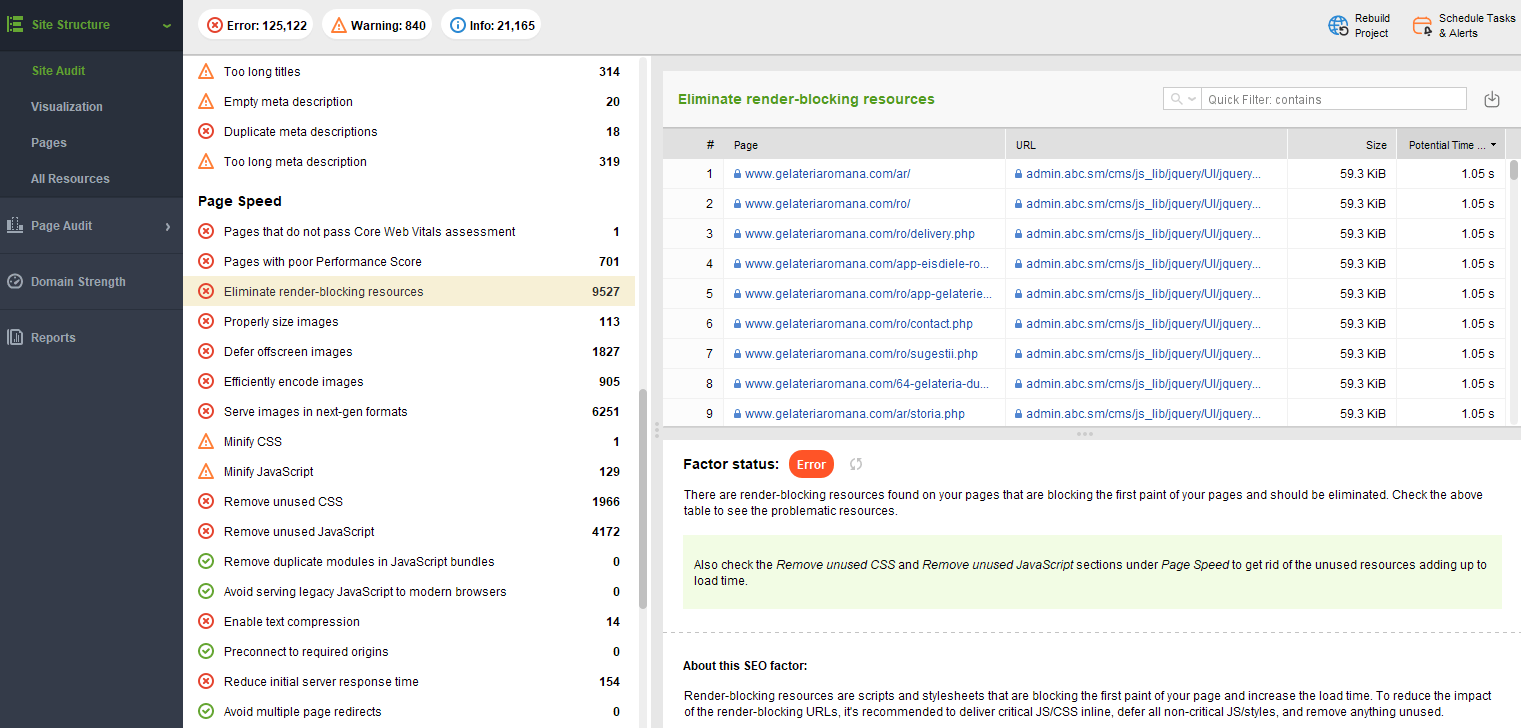Click the Rebuild Project globe icon
This screenshot has height=728, width=1521.
coord(1338,26)
